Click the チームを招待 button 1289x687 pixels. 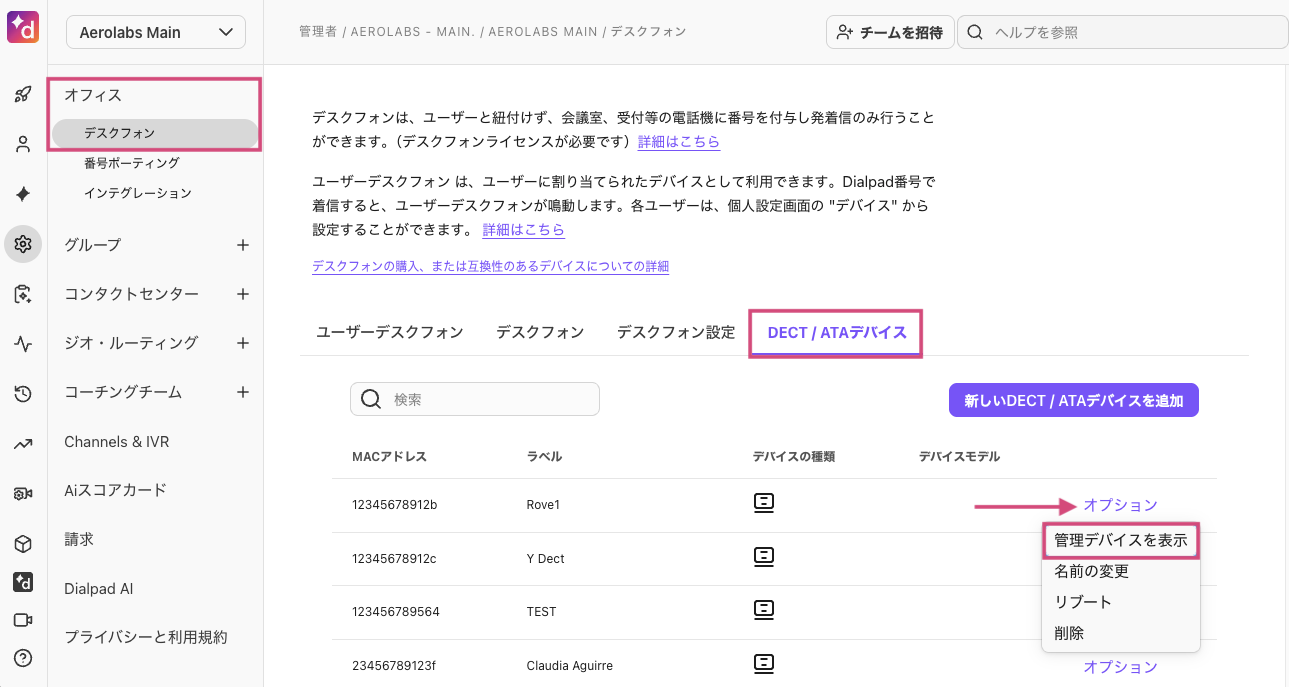tap(889, 32)
